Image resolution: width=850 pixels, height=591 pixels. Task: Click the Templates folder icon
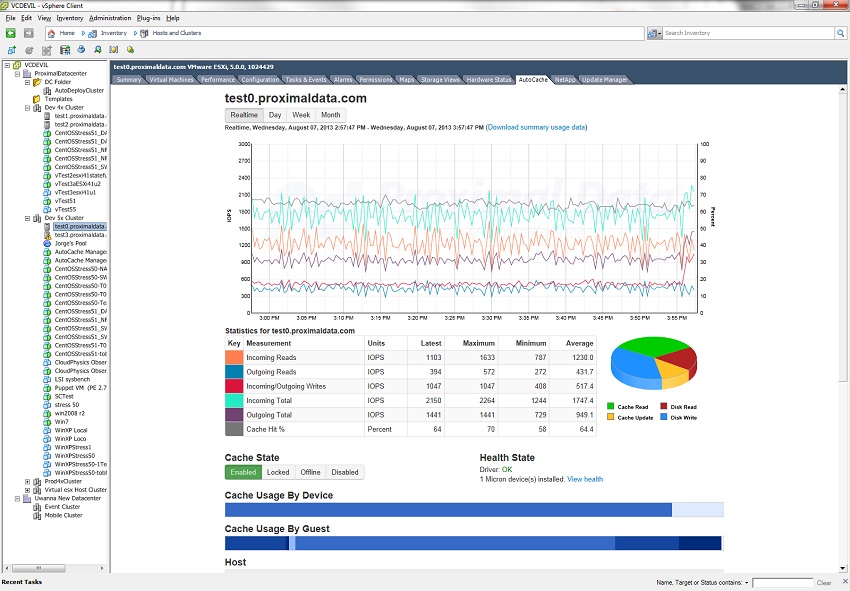coord(37,99)
